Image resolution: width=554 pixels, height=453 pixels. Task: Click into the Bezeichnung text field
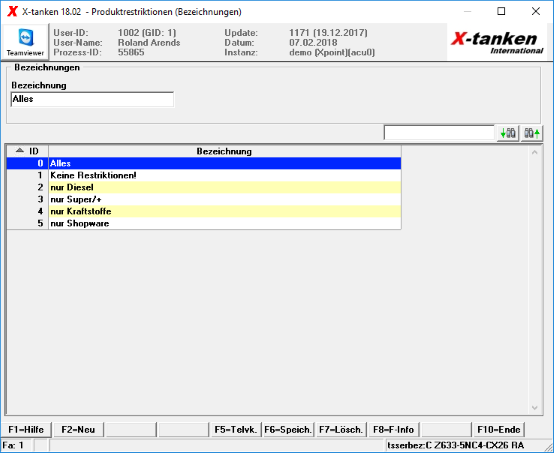tap(92, 99)
